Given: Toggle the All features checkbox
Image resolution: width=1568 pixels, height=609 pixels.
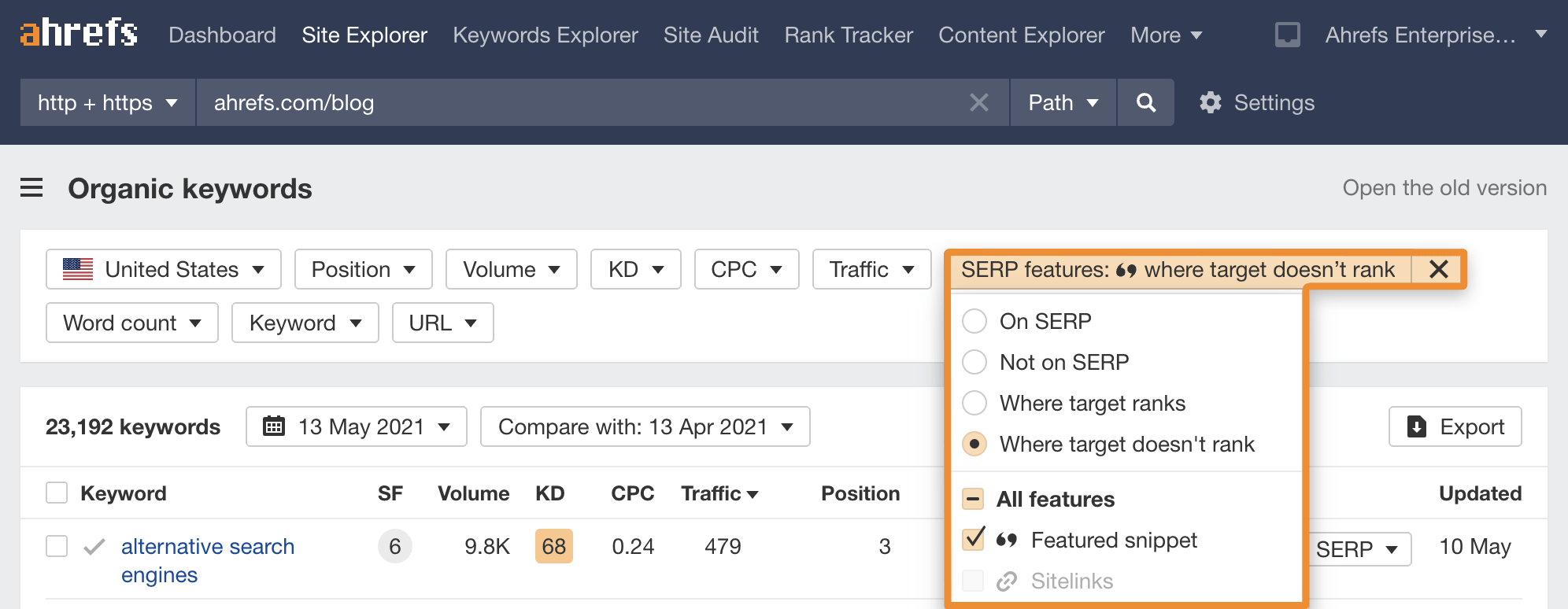Looking at the screenshot, I should [x=974, y=499].
